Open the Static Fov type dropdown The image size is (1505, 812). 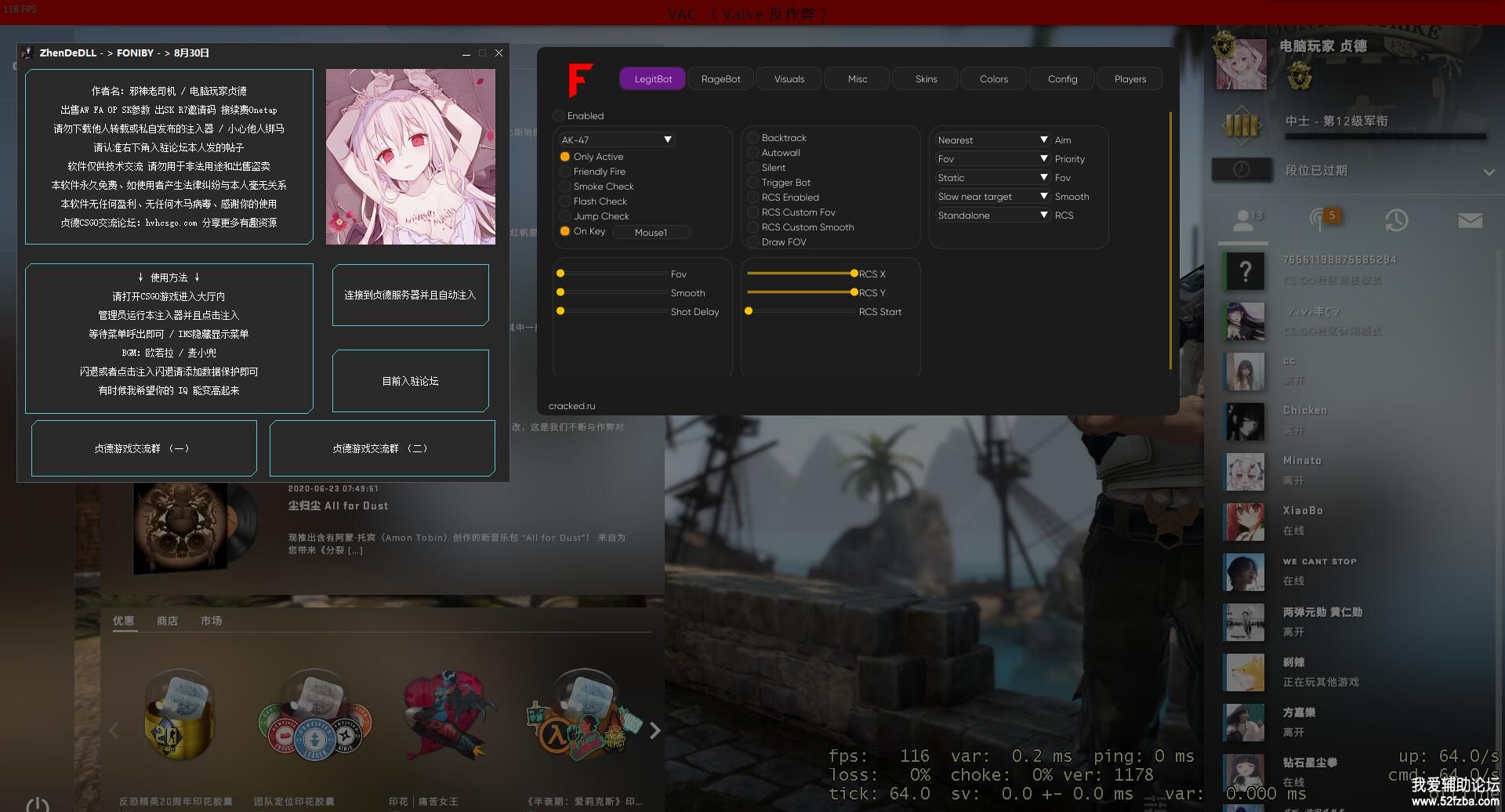(x=992, y=177)
